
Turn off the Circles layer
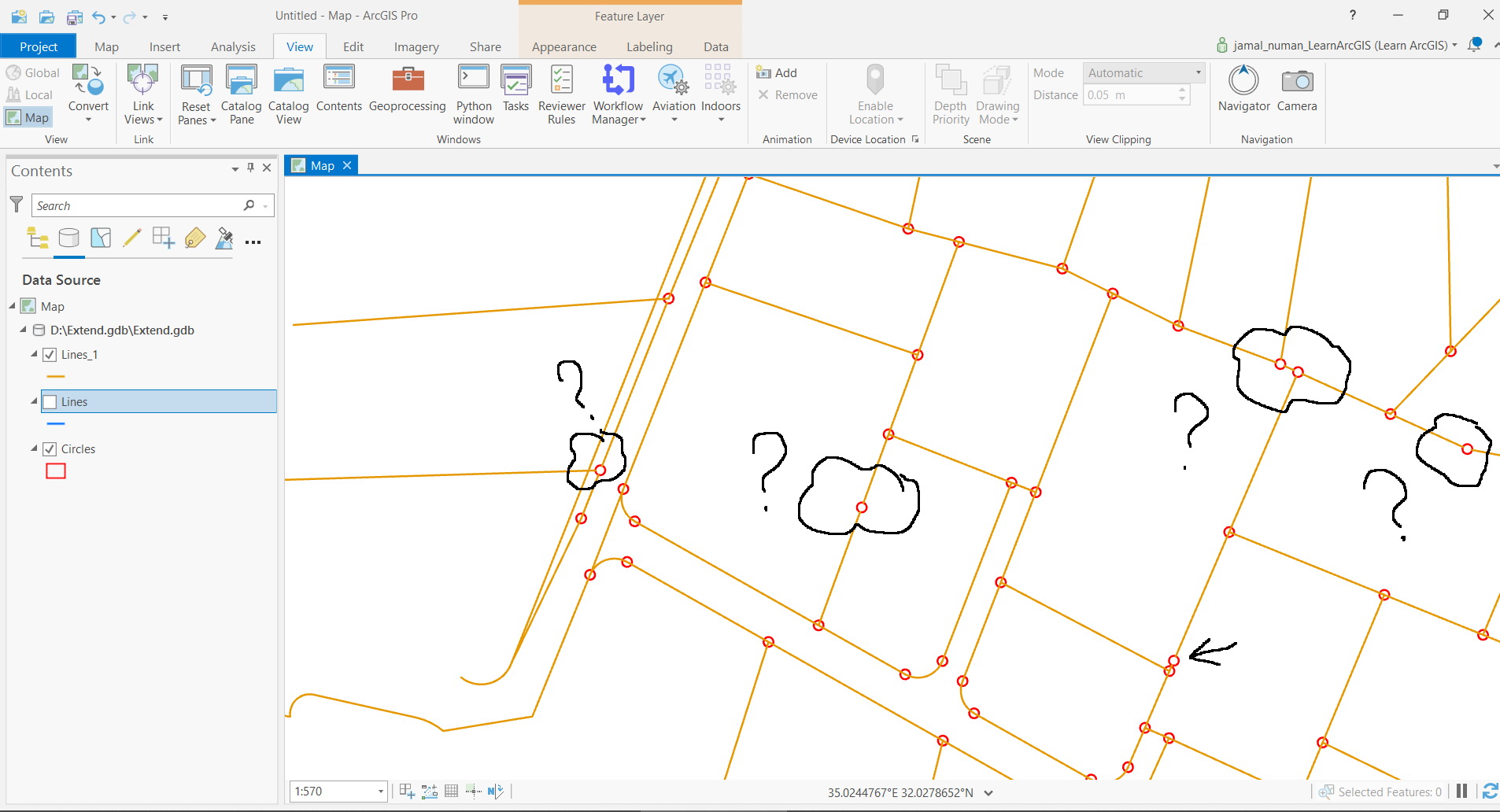tap(50, 448)
